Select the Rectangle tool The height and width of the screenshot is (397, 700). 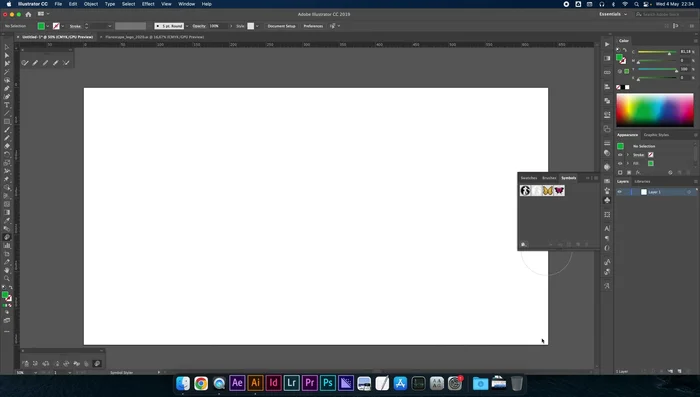pyautogui.click(x=7, y=121)
